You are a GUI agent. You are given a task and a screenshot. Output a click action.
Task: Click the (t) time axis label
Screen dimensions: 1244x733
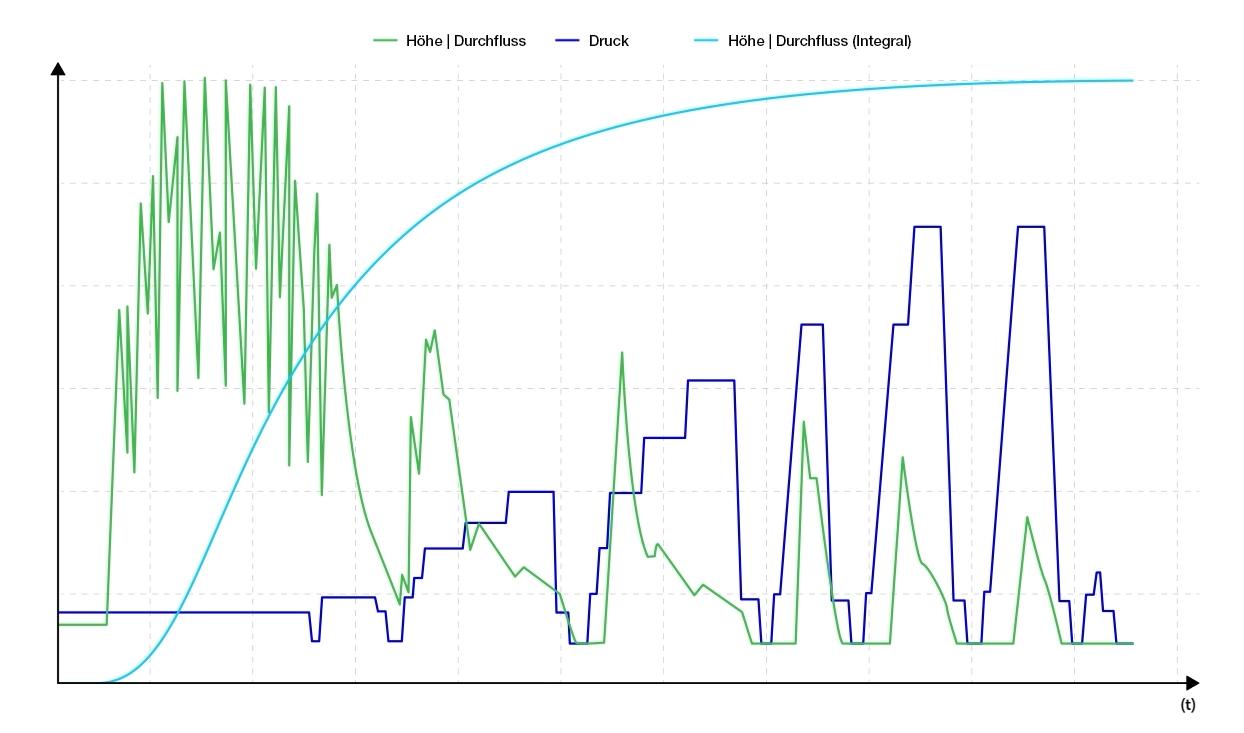1187,705
